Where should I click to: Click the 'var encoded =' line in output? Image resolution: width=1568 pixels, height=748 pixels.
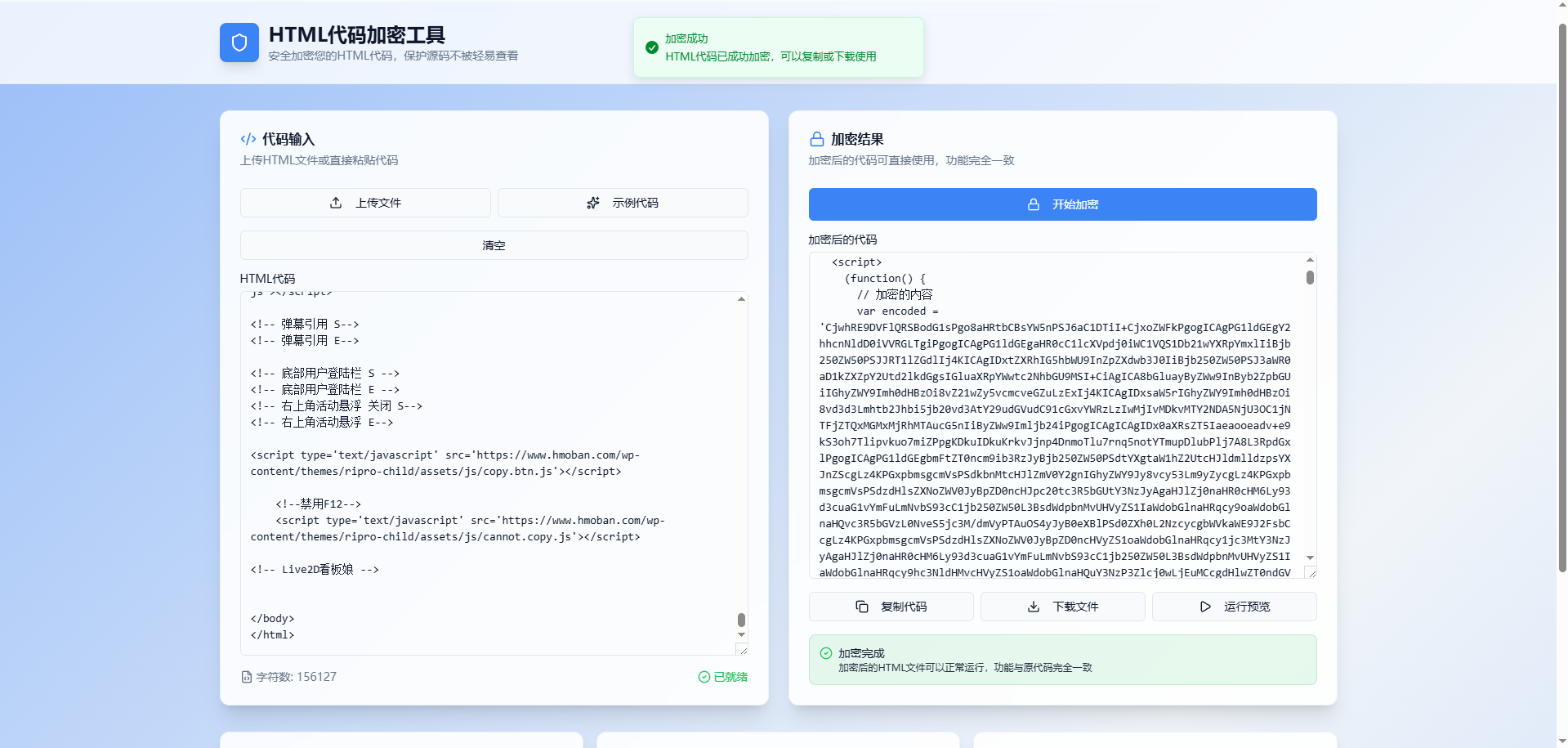tap(897, 311)
